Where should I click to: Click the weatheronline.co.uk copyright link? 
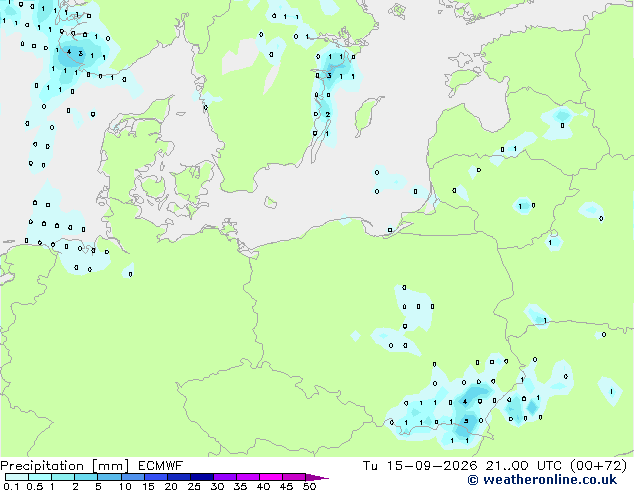[x=542, y=480]
